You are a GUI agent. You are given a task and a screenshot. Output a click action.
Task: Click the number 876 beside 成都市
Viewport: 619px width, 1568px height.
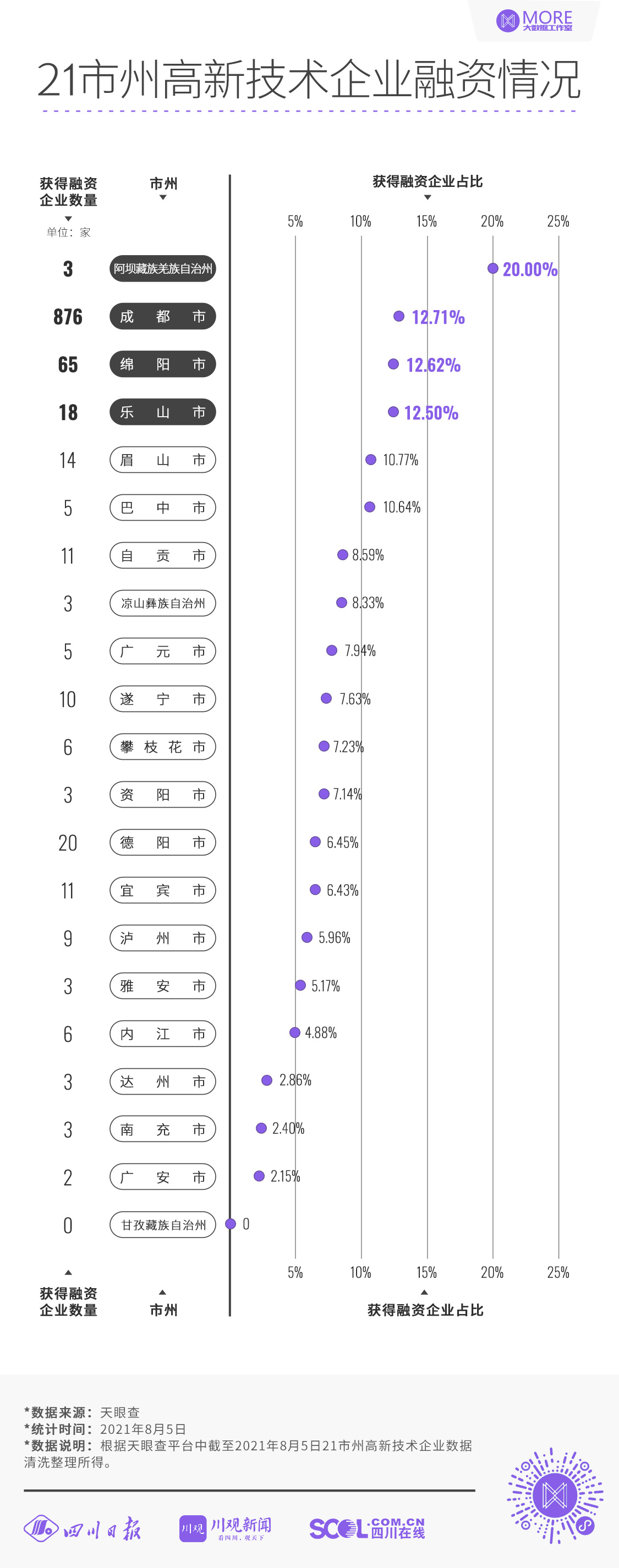point(68,317)
